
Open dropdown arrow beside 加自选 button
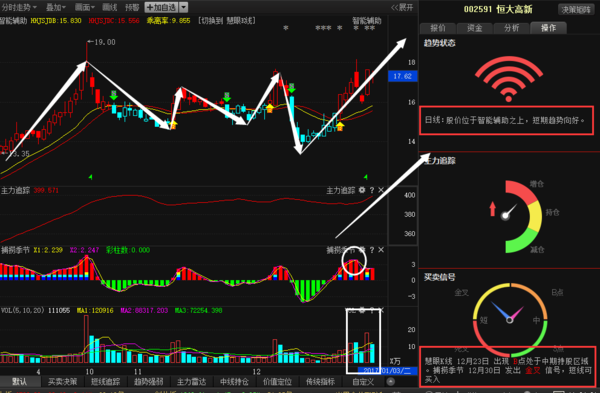tap(184, 7)
